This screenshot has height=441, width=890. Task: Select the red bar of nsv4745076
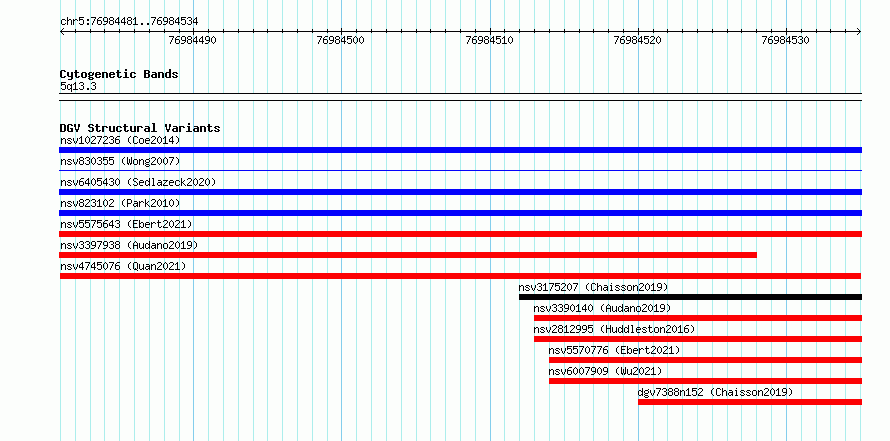pos(460,276)
